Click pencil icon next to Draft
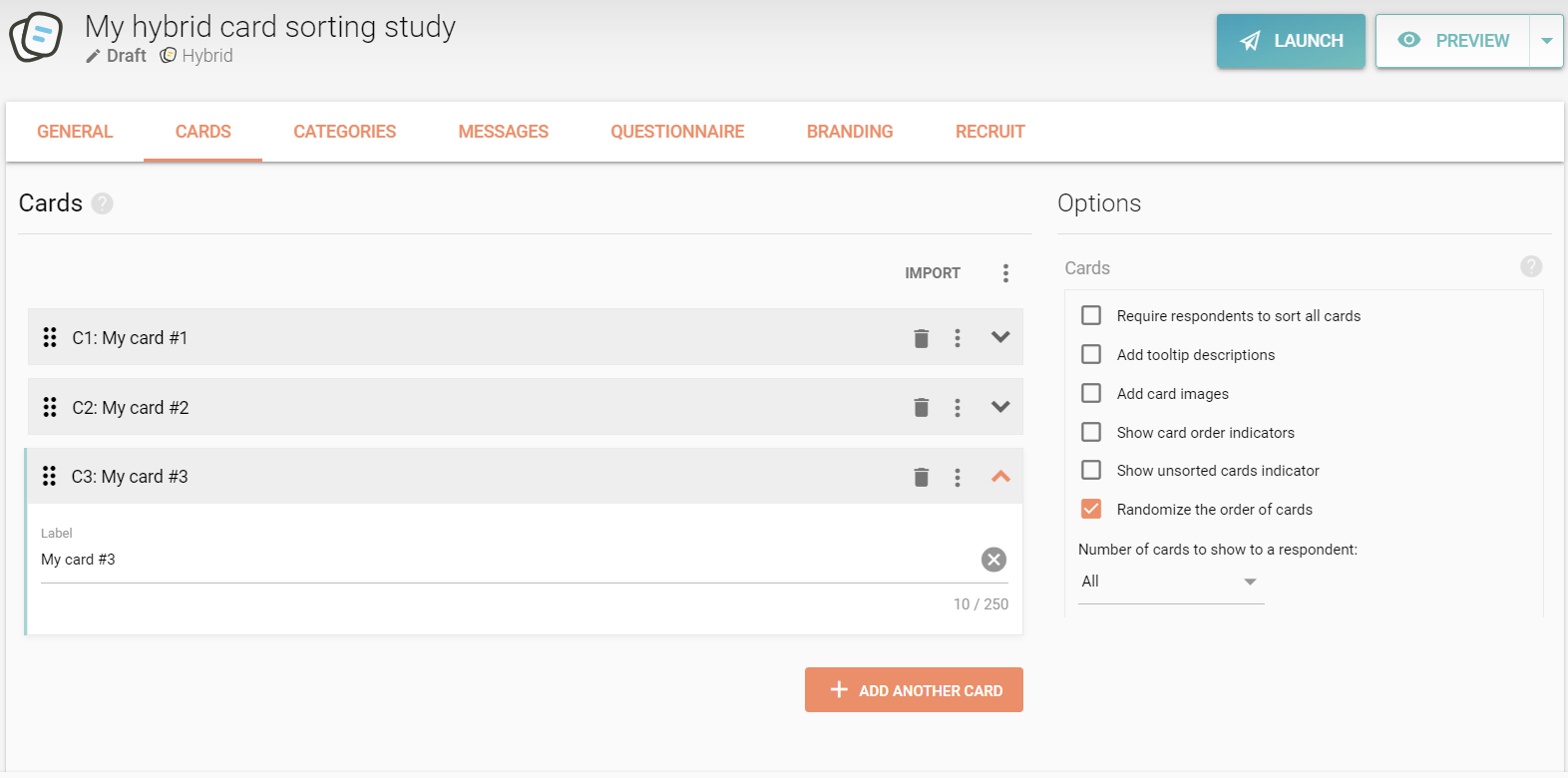Viewport: 1568px width, 778px height. 93,57
